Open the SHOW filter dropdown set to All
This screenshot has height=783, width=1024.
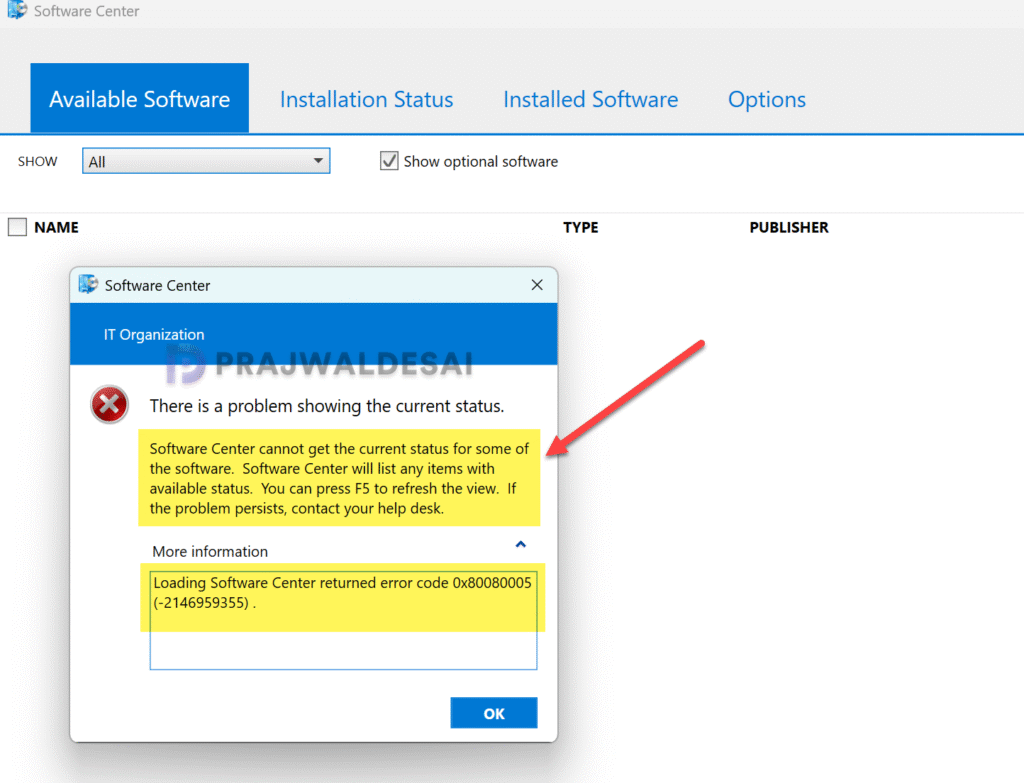click(x=206, y=161)
